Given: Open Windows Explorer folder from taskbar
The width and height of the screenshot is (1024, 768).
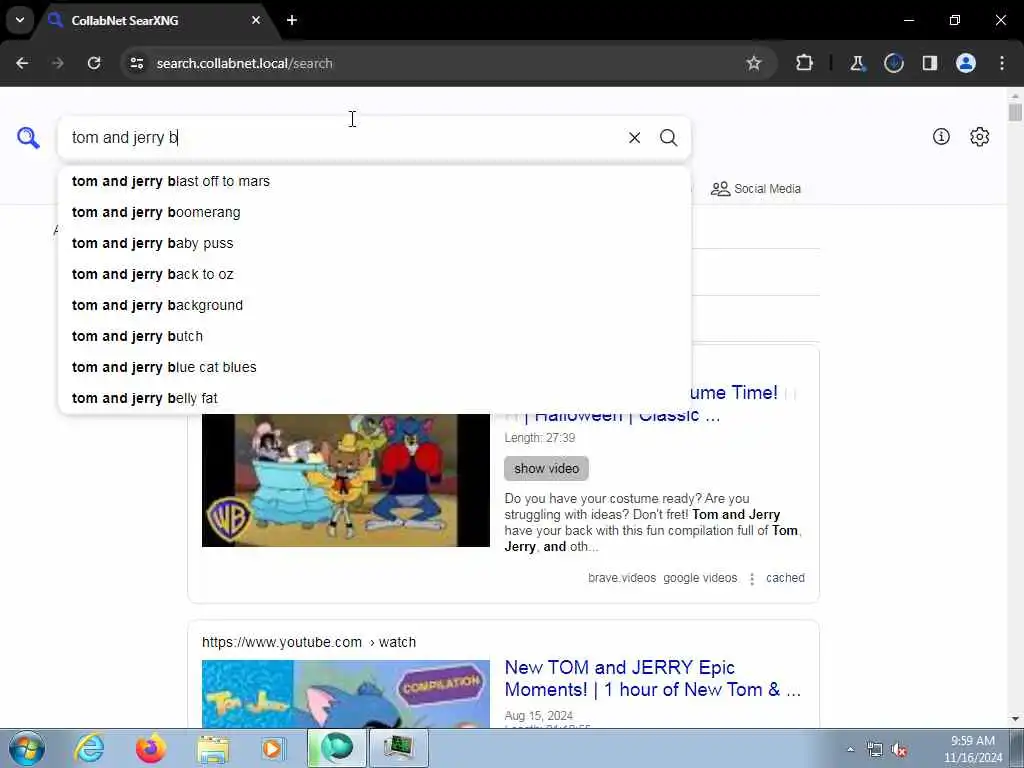Looking at the screenshot, I should [x=212, y=748].
